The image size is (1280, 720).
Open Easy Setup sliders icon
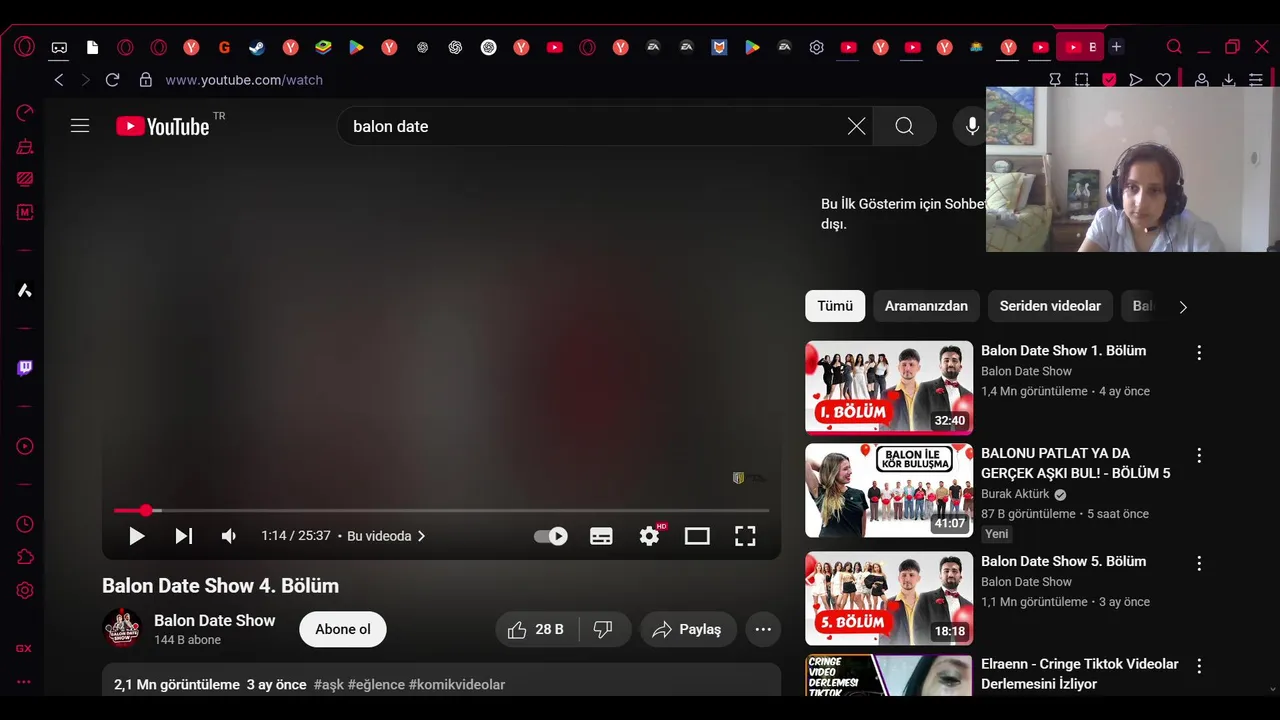1256,80
